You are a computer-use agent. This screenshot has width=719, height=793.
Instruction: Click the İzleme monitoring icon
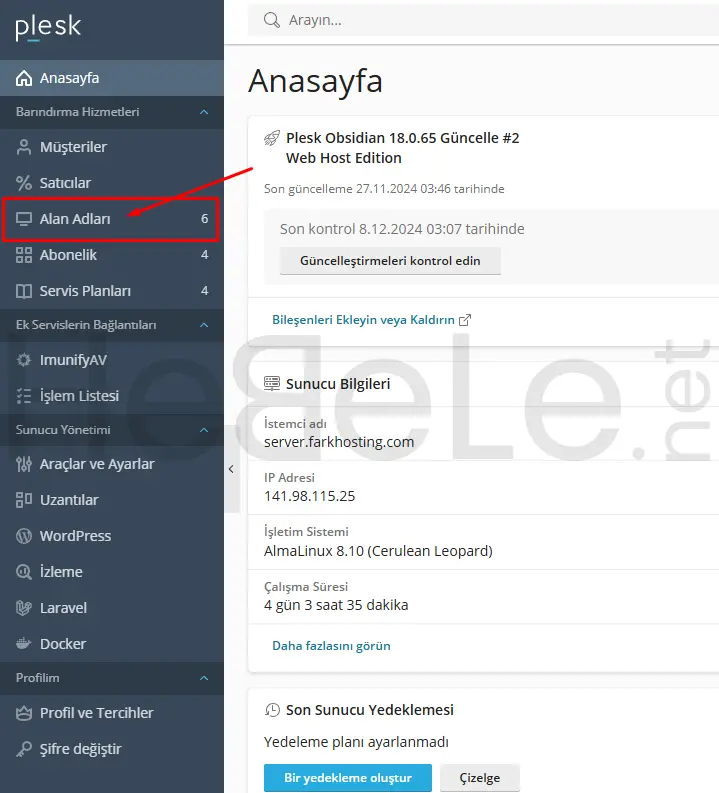pyautogui.click(x=24, y=571)
